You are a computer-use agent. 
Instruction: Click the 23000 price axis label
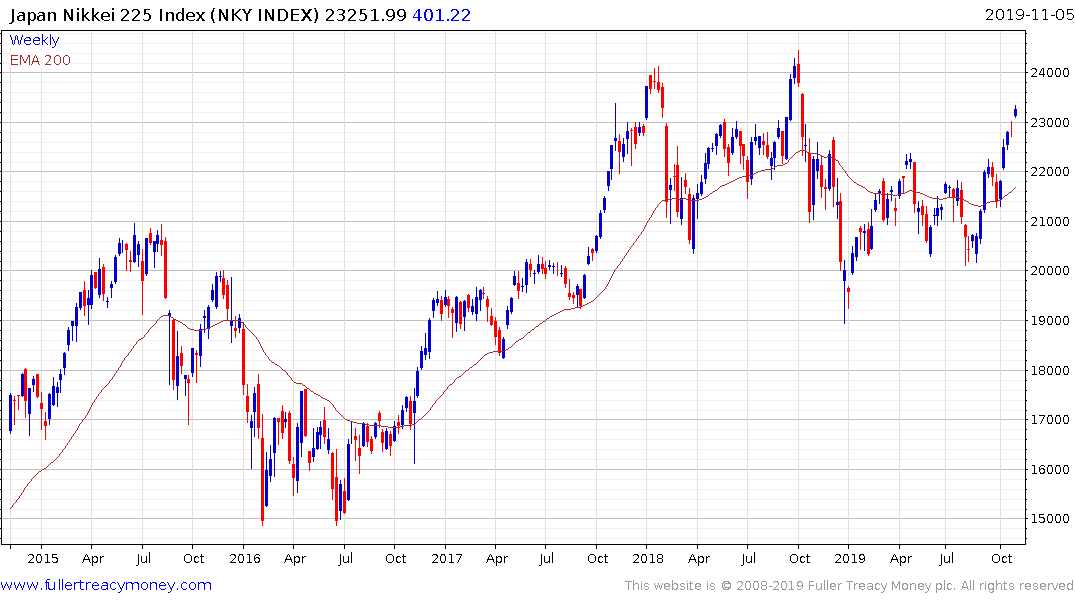[x=1050, y=123]
